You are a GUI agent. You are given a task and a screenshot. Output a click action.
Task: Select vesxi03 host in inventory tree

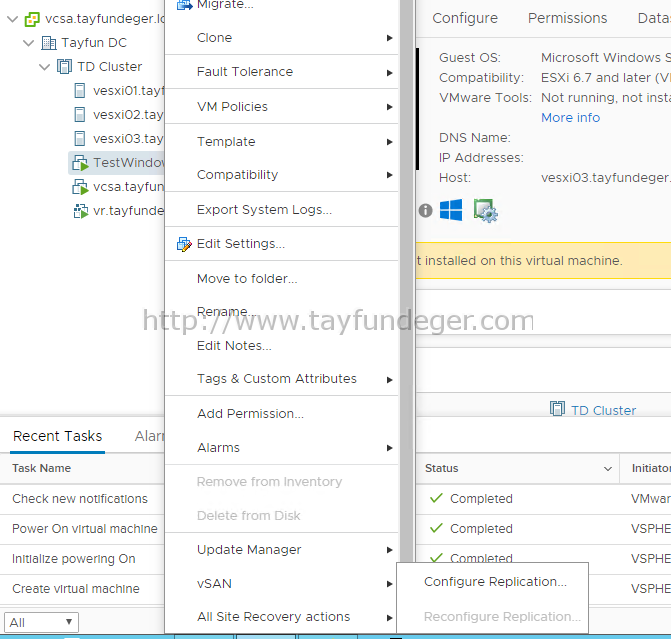[x=128, y=139]
